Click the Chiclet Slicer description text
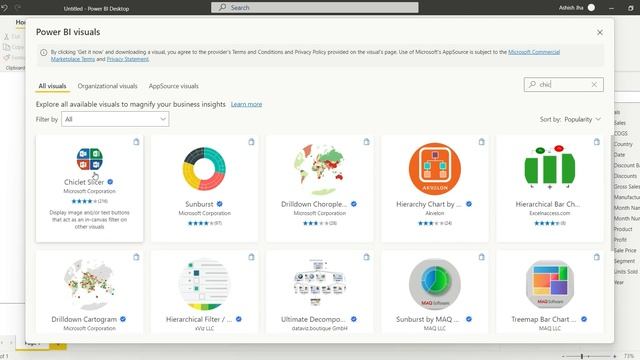 (89, 220)
